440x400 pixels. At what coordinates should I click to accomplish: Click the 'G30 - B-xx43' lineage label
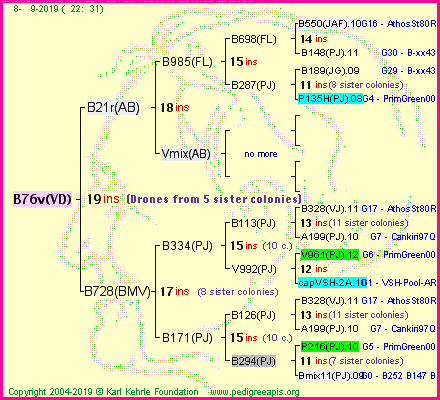(408, 53)
